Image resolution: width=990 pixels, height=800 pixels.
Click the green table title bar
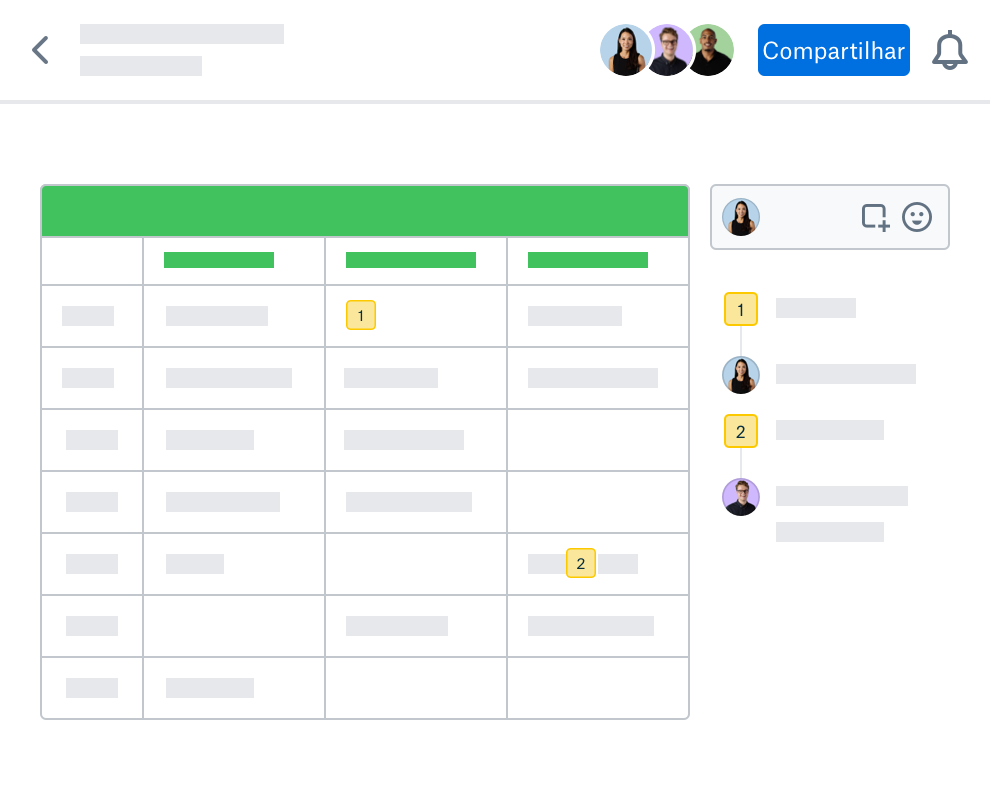point(365,211)
